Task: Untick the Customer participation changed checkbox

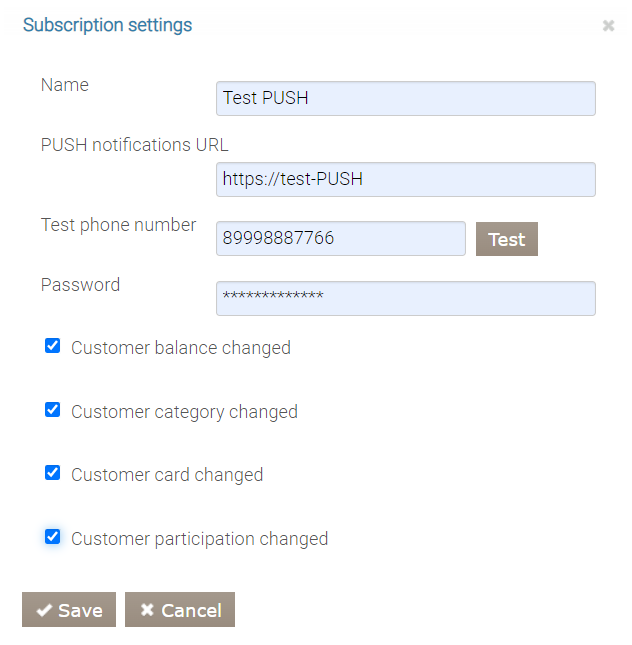Action: point(53,537)
